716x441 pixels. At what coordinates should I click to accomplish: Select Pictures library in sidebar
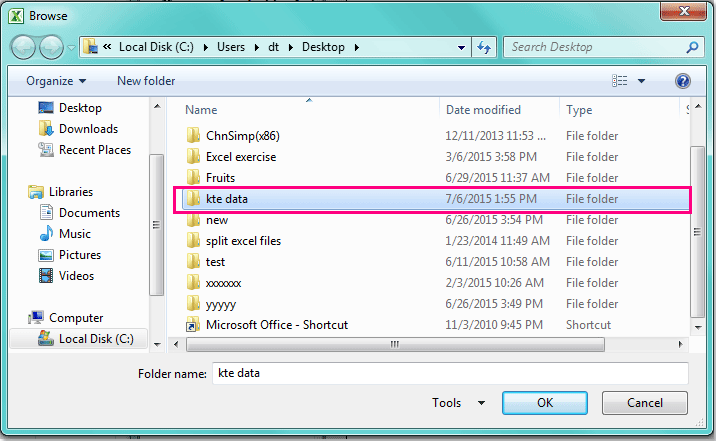(80, 255)
